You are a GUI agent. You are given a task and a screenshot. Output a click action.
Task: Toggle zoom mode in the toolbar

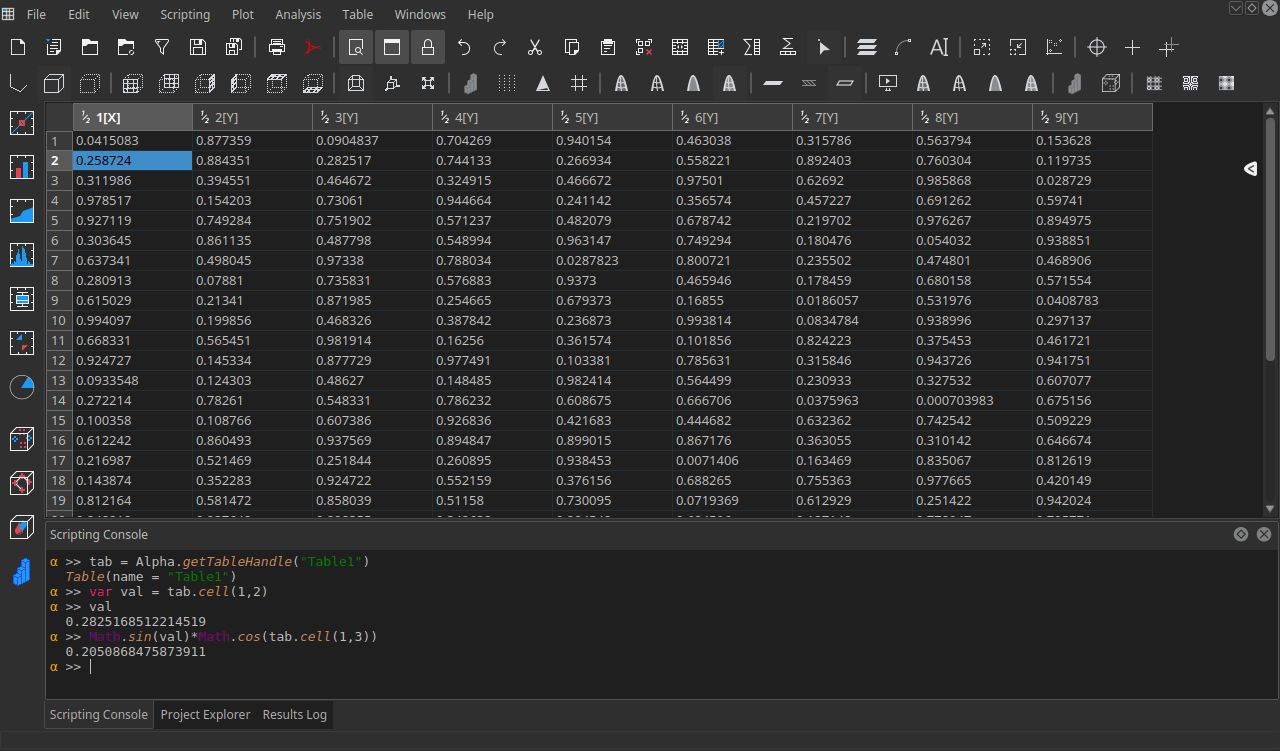click(355, 47)
